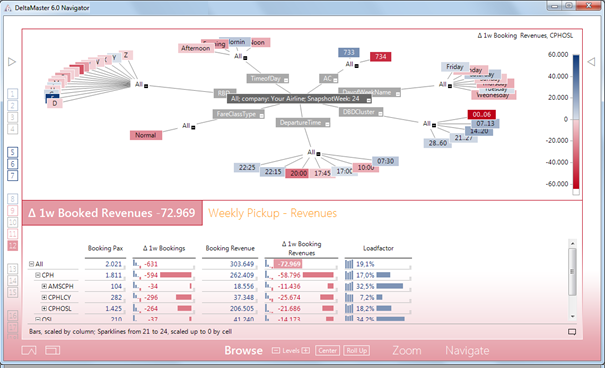Expand the CPHLCY row
The image size is (605, 368).
pyautogui.click(x=44, y=298)
